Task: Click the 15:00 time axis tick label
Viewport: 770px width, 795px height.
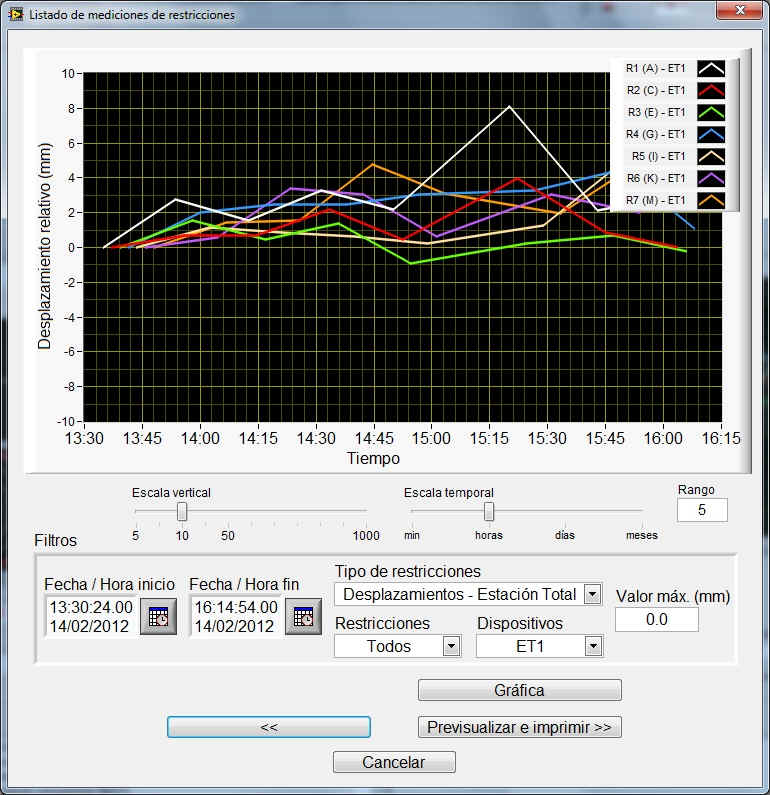Action: pos(431,438)
